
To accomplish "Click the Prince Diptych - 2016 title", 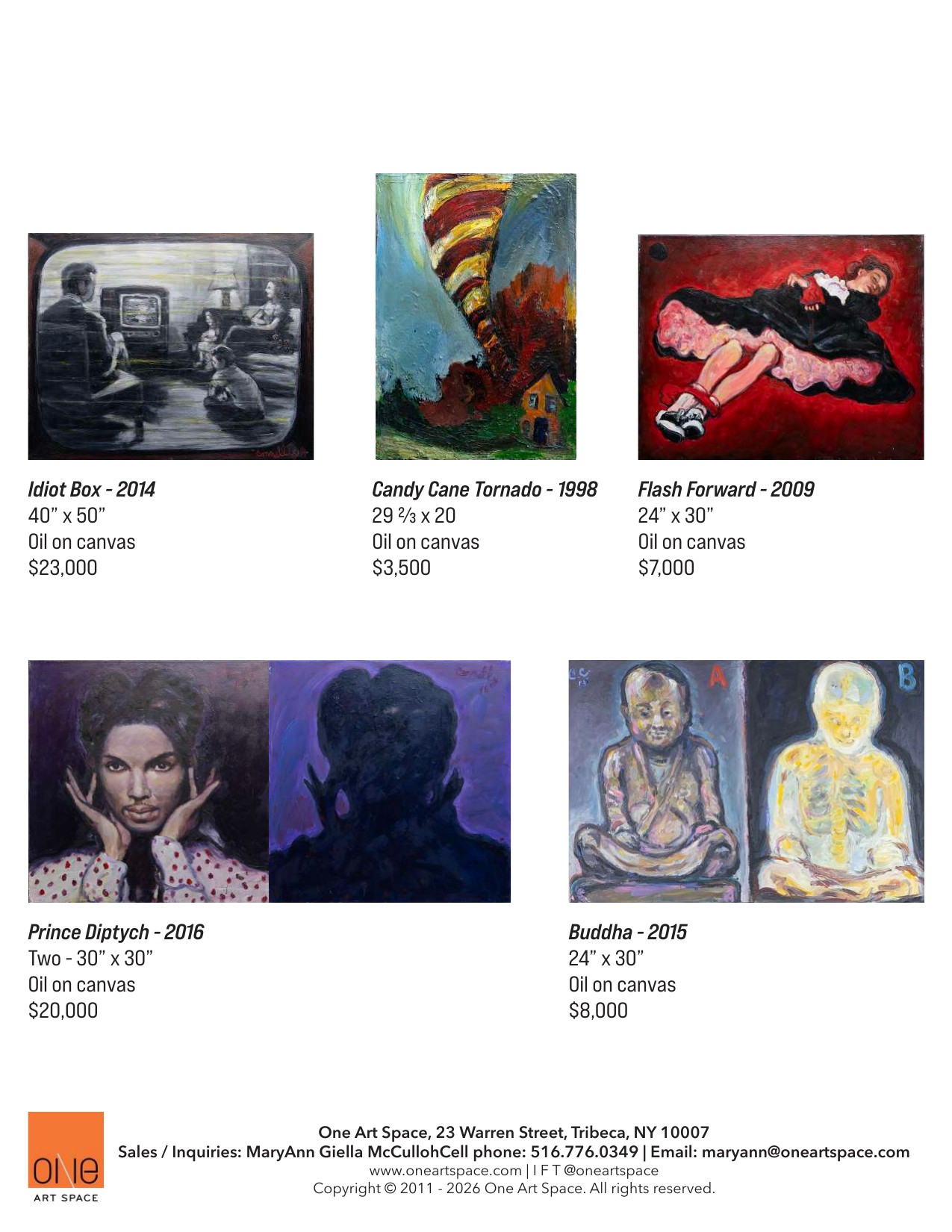I will pyautogui.click(x=116, y=933).
